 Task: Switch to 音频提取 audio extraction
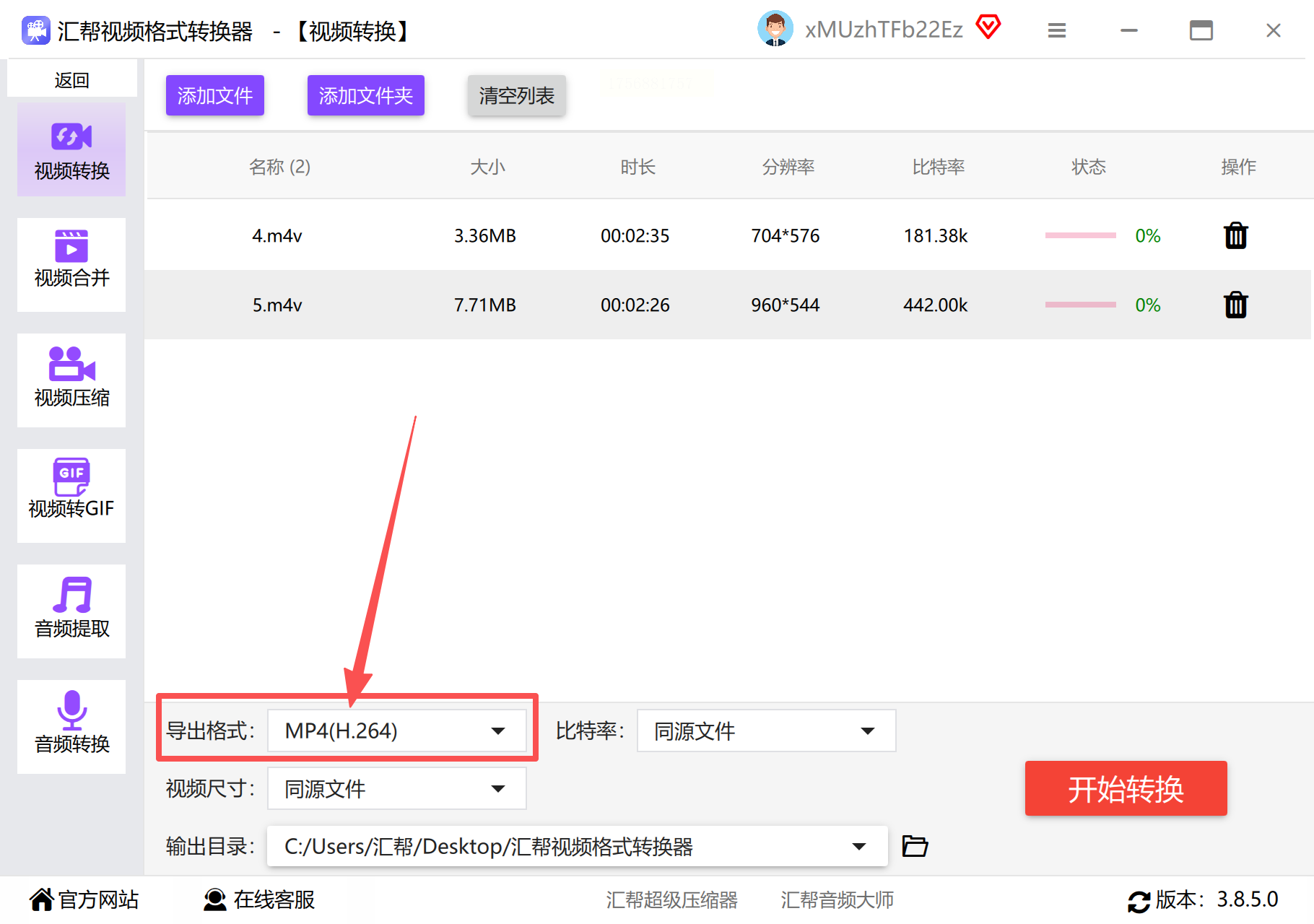pos(71,611)
